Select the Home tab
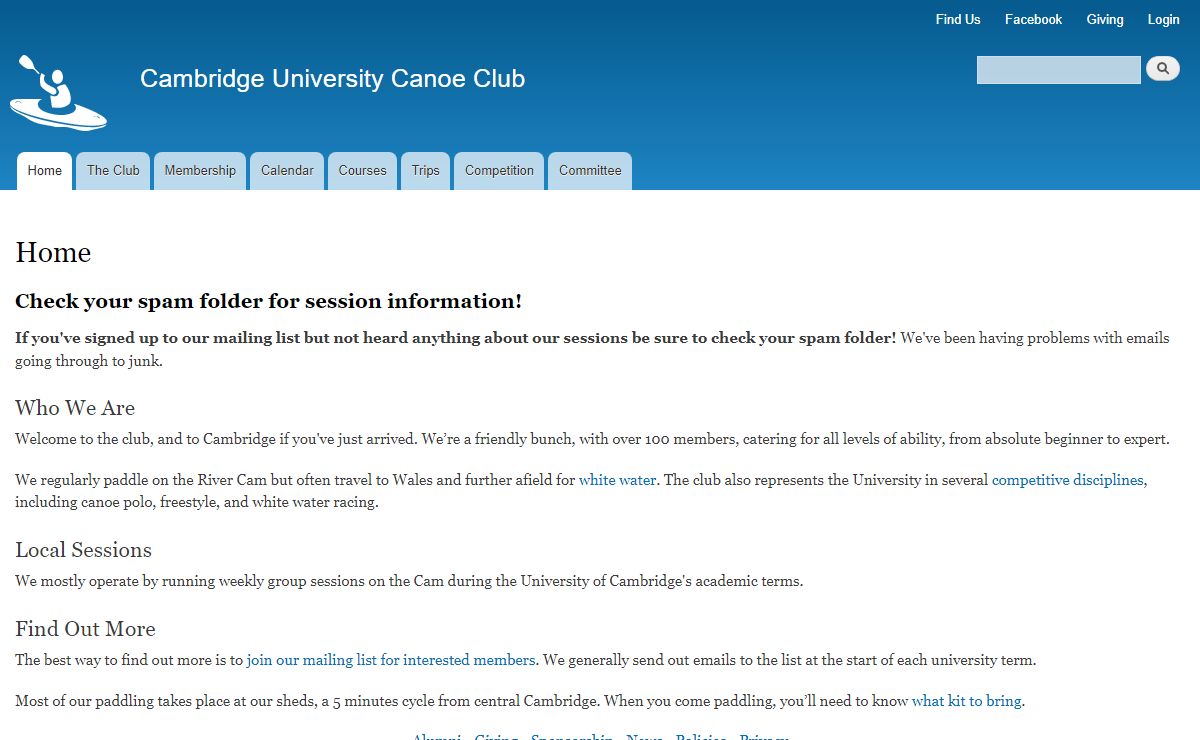 [x=45, y=171]
